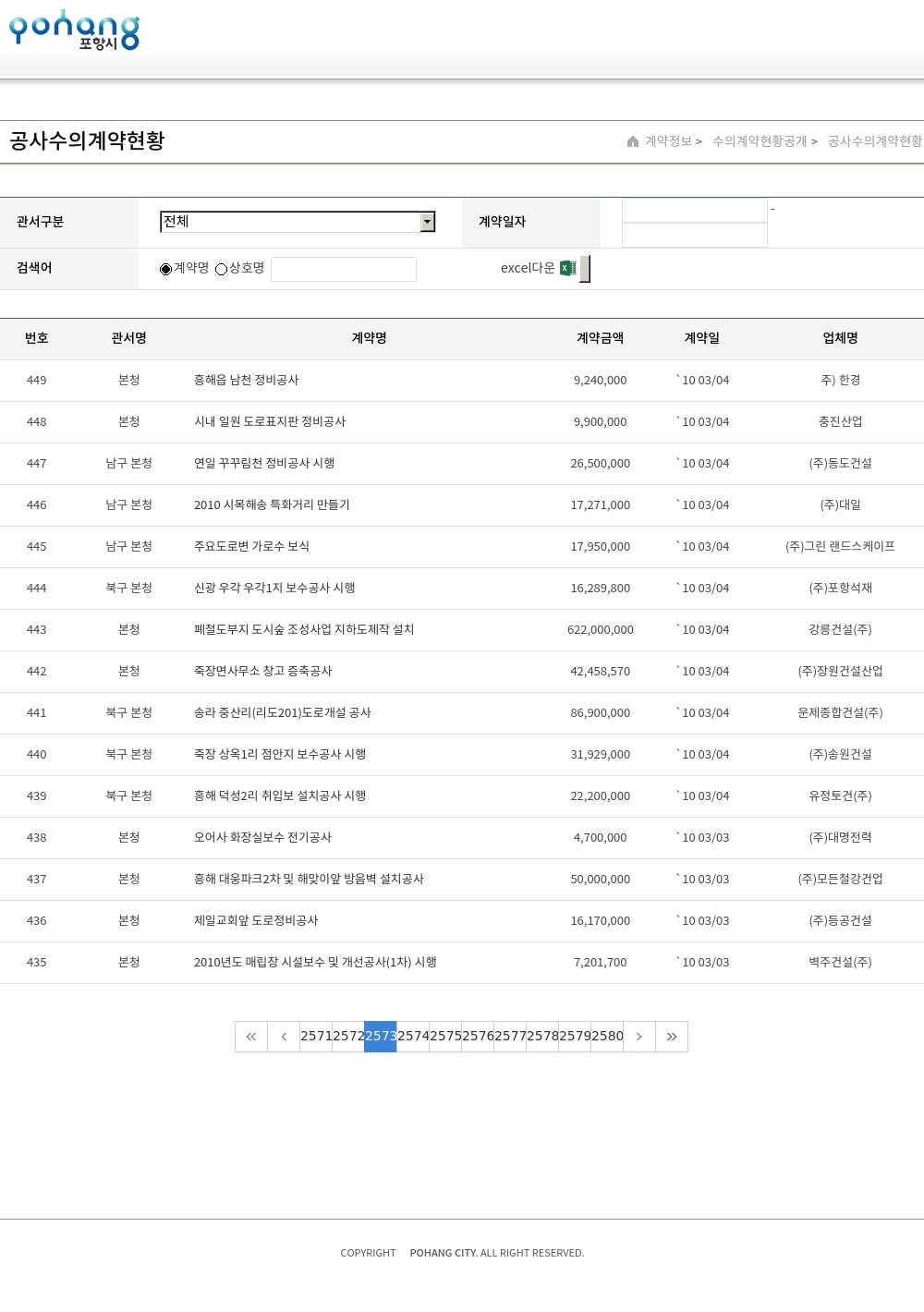Click the search keyword input field

pyautogui.click(x=344, y=269)
